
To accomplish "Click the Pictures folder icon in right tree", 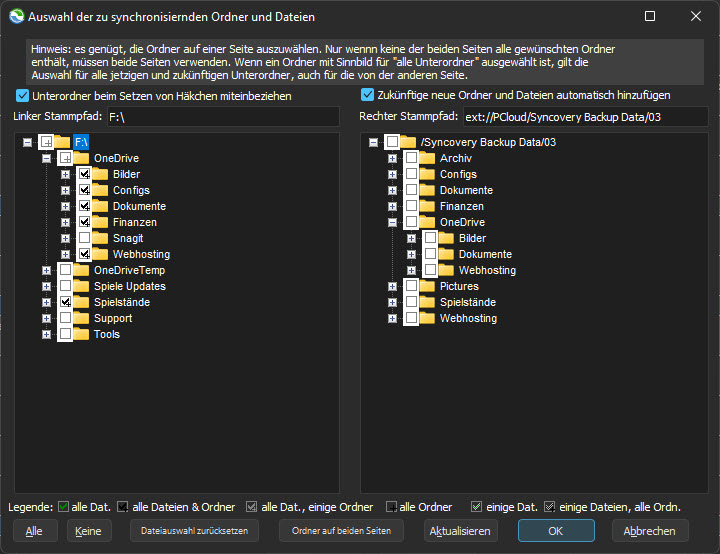I will pyautogui.click(x=427, y=286).
